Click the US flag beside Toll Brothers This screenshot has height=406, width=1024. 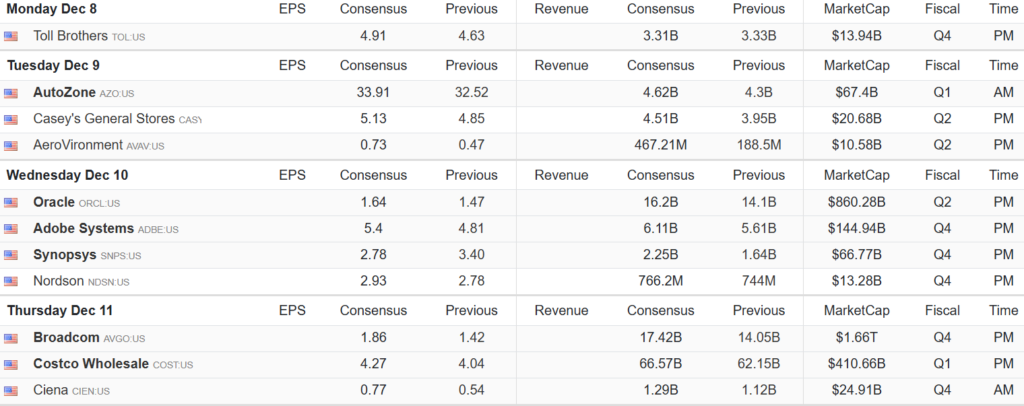coord(11,36)
